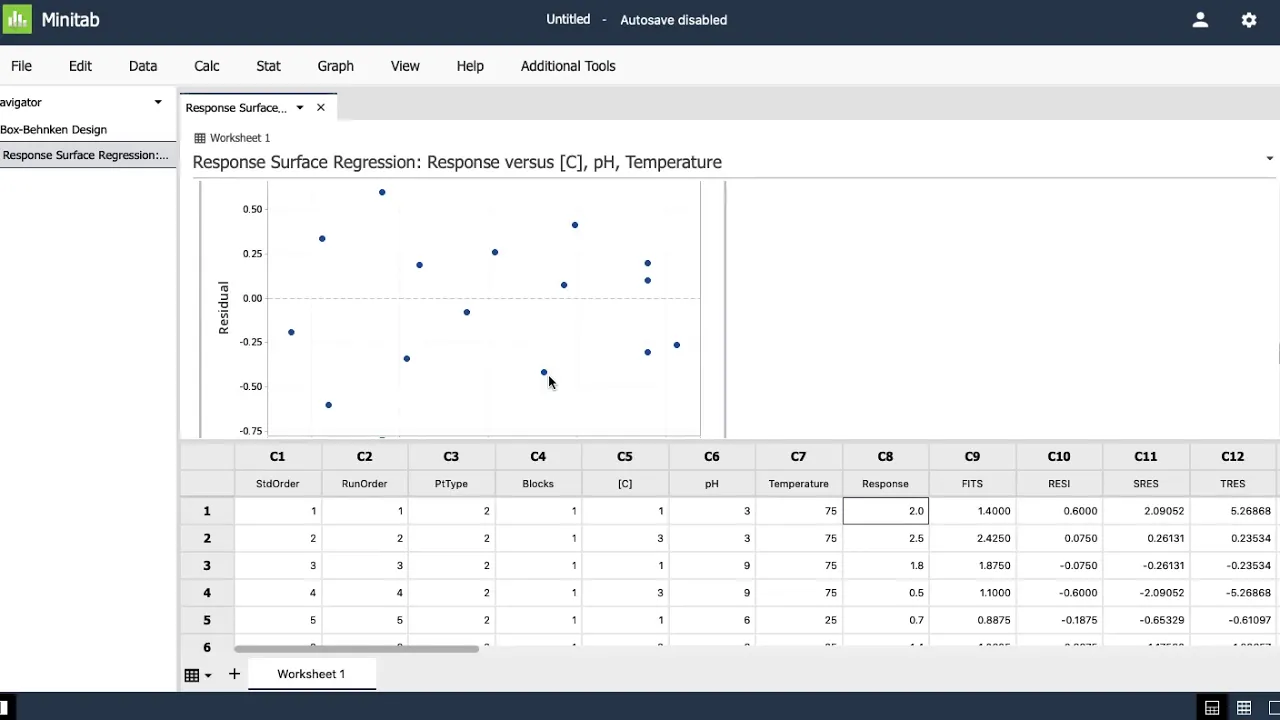This screenshot has height=720, width=1280.
Task: Add a new worksheet with plus icon
Action: click(234, 674)
